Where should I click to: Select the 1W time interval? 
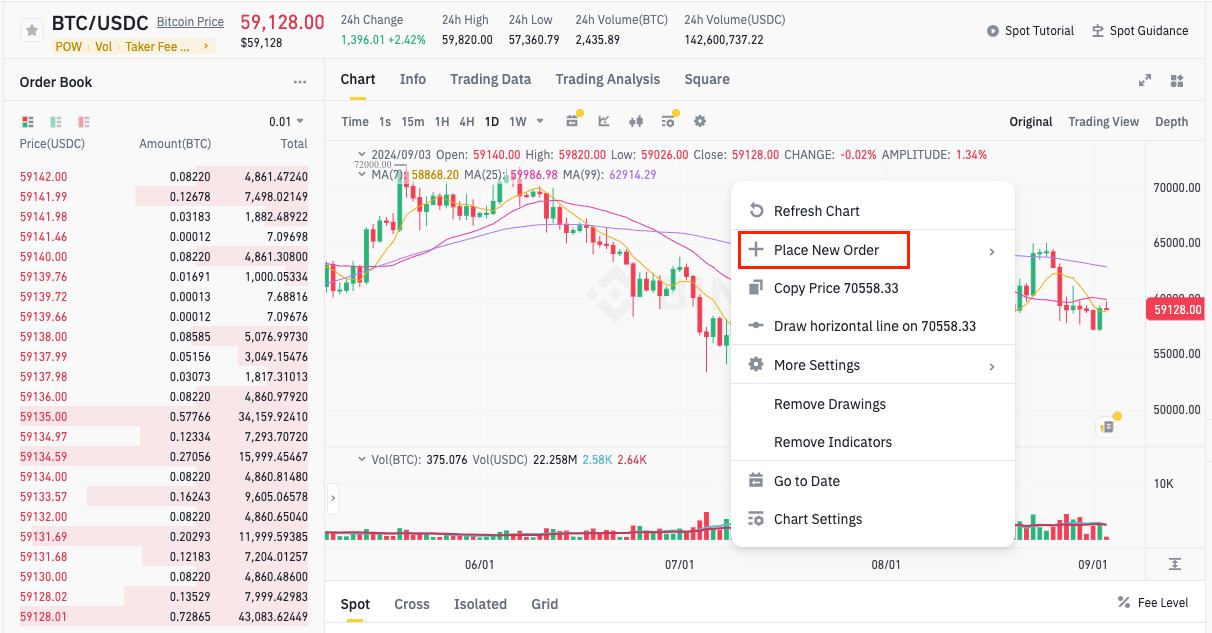tap(518, 122)
